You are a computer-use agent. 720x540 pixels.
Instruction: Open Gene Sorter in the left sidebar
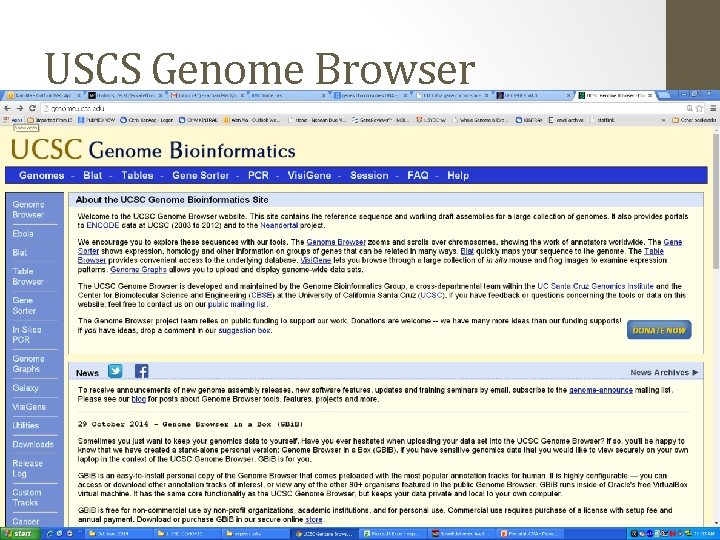24,305
